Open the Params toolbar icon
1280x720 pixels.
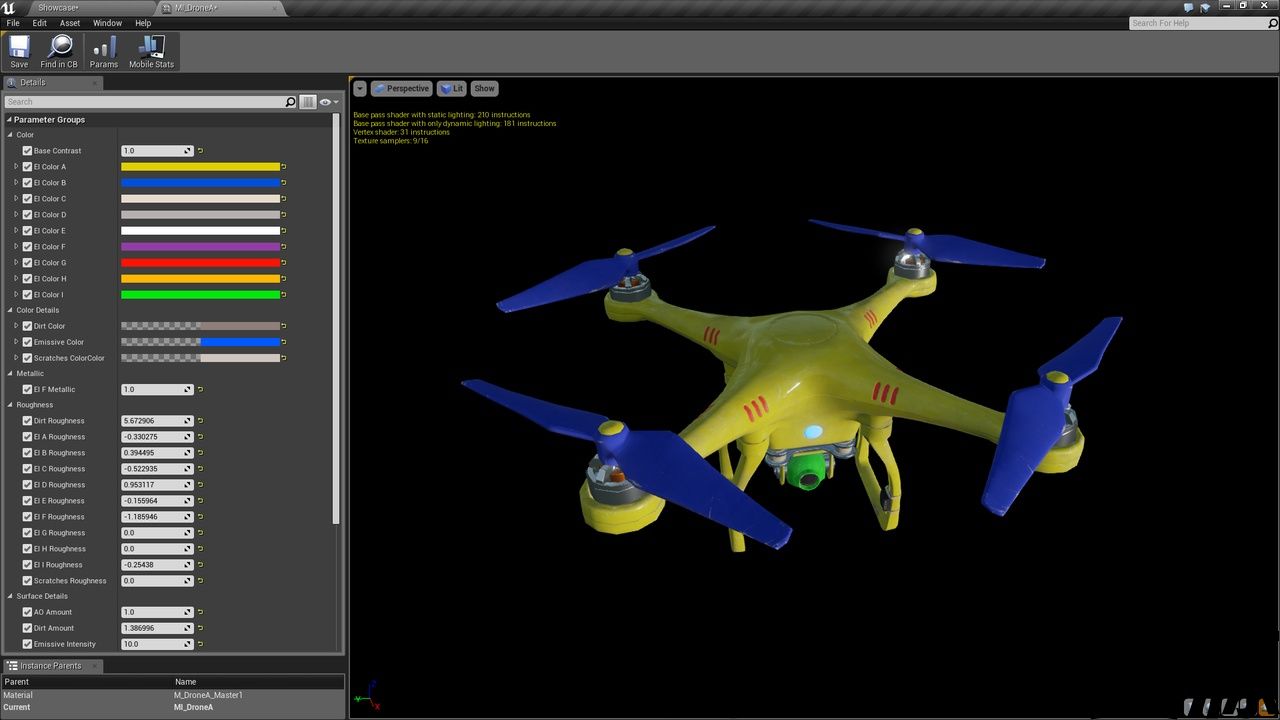pos(103,51)
